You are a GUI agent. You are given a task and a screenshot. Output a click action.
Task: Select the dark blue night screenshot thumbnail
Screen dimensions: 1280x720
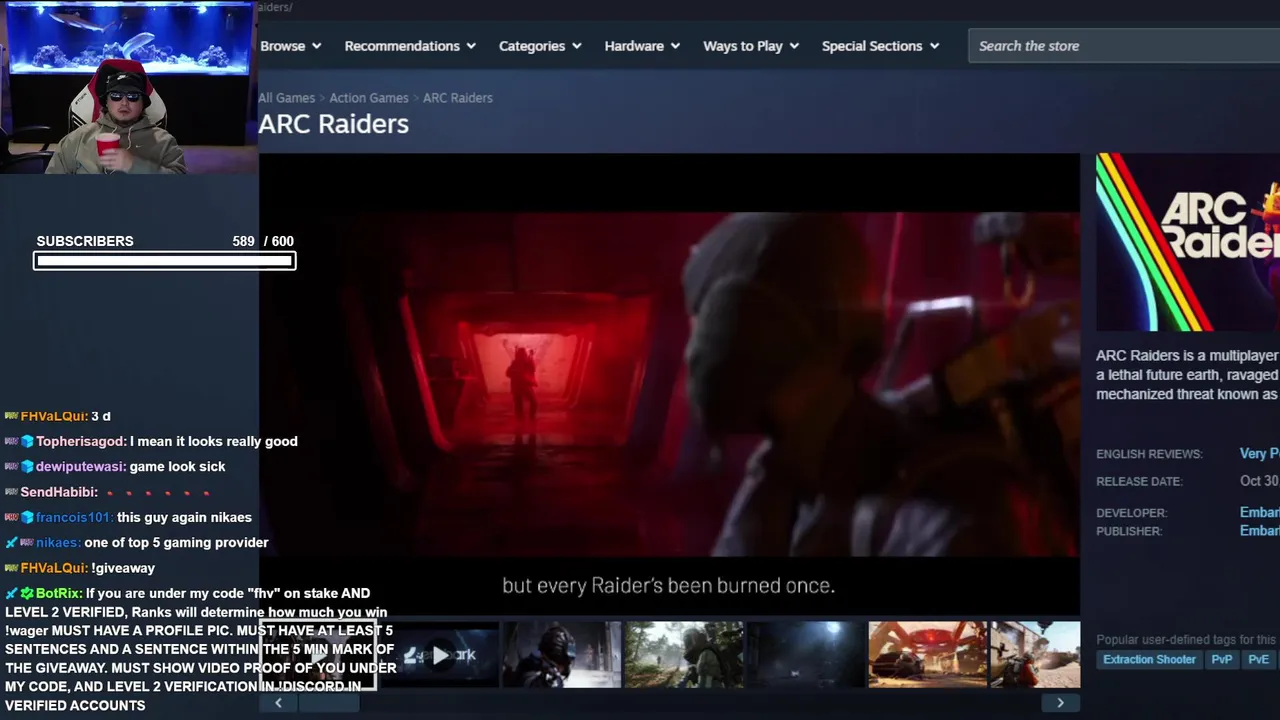click(806, 655)
